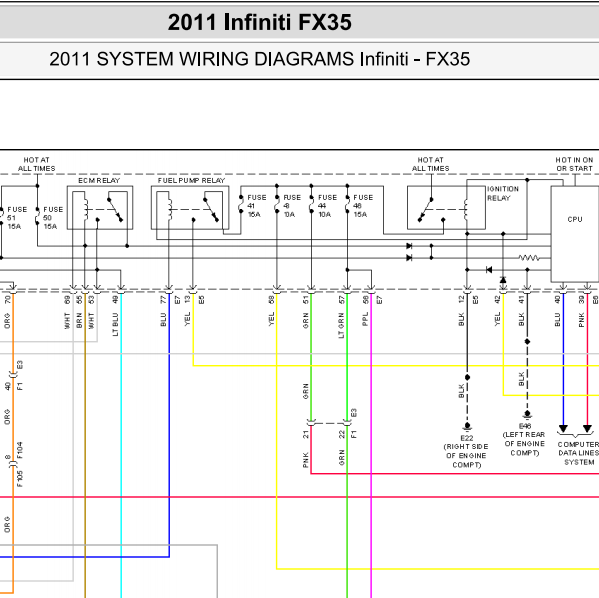Click the ignition relay switch contact symbol

(426, 210)
